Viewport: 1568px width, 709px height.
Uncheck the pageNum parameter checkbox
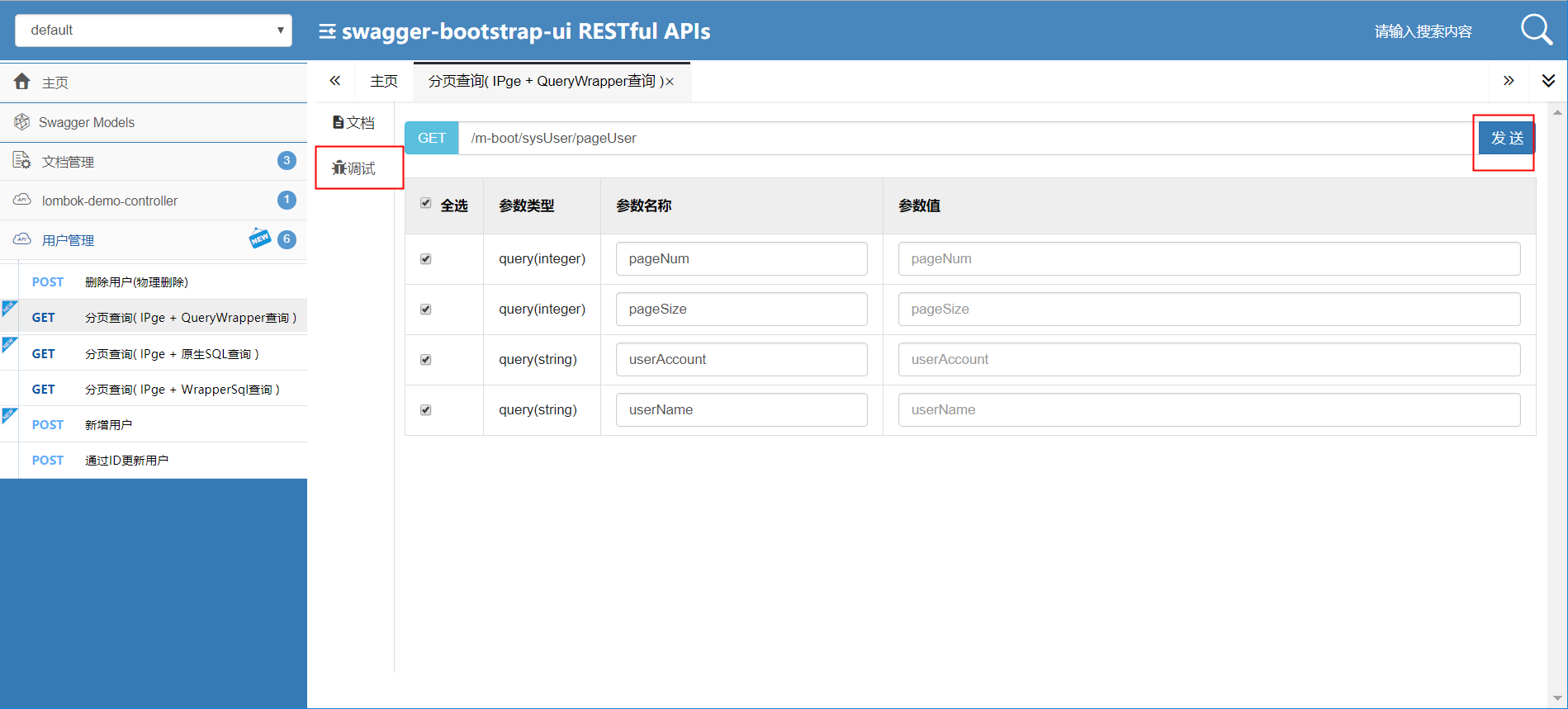click(426, 259)
